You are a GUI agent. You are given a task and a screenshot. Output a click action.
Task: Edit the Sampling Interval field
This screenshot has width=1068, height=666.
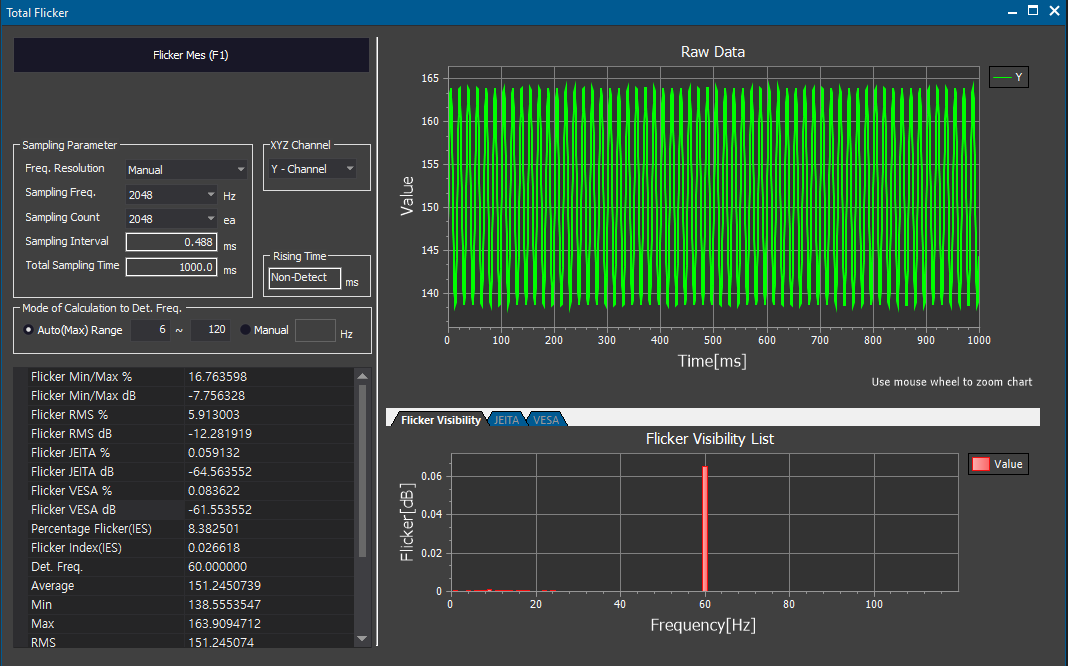pos(170,242)
